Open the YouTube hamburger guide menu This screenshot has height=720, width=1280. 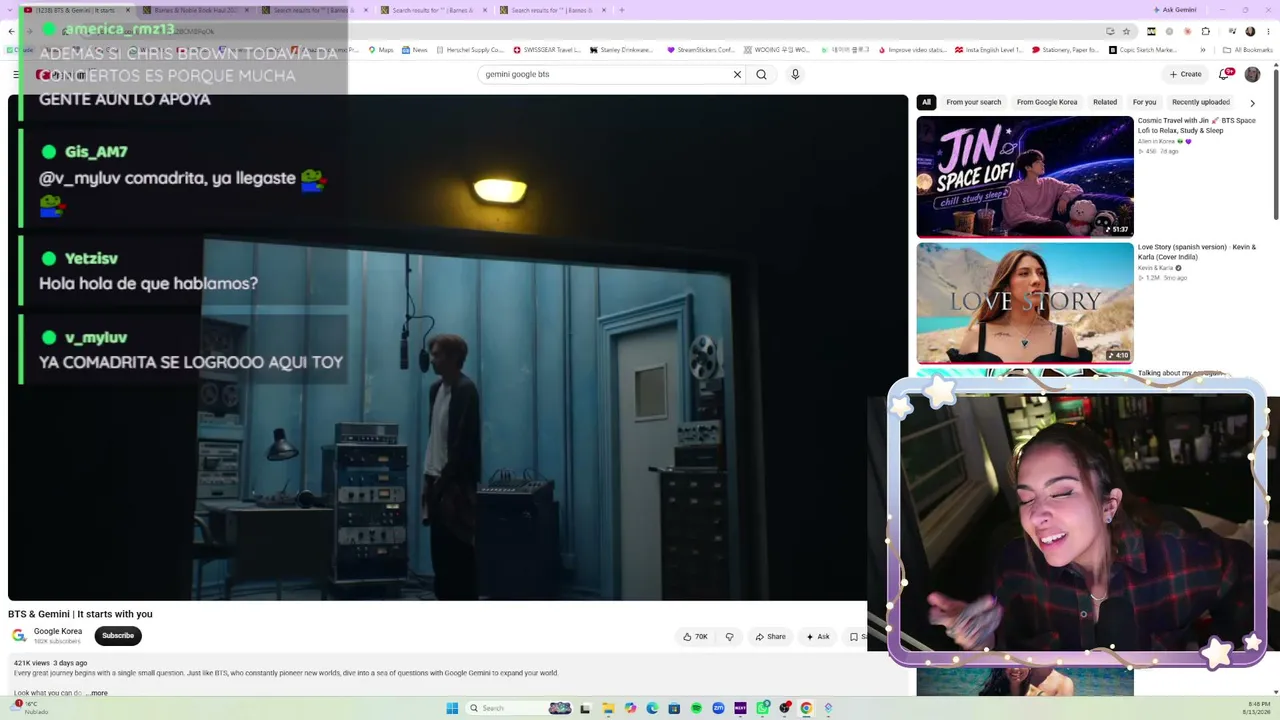(16, 74)
